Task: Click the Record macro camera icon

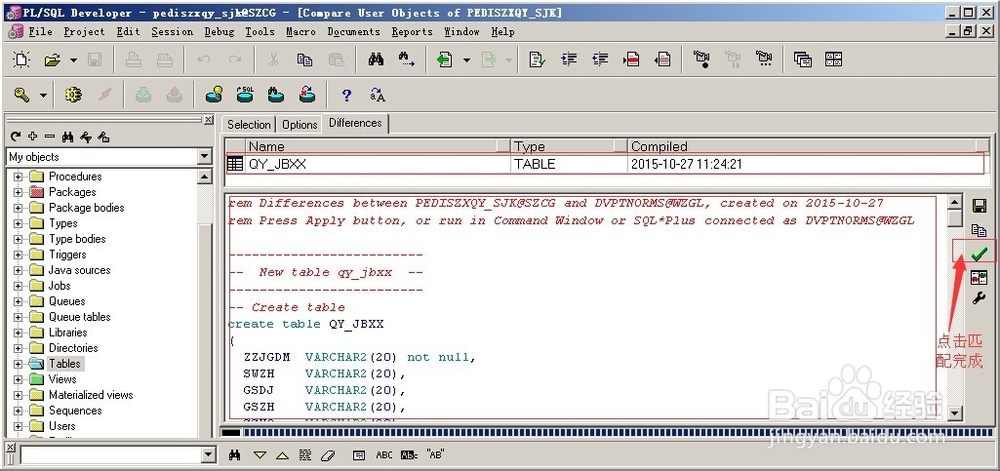Action: 702,60
